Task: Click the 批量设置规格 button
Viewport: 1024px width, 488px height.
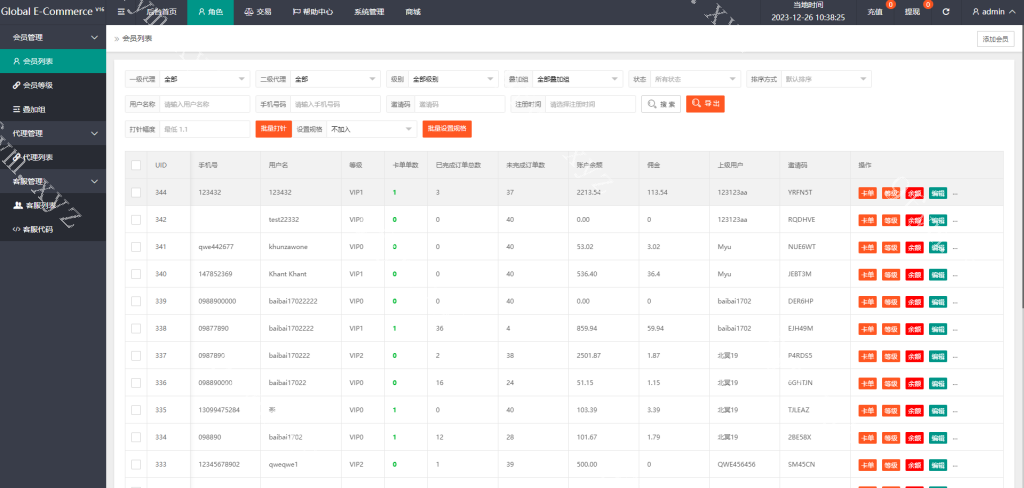Action: pos(447,129)
